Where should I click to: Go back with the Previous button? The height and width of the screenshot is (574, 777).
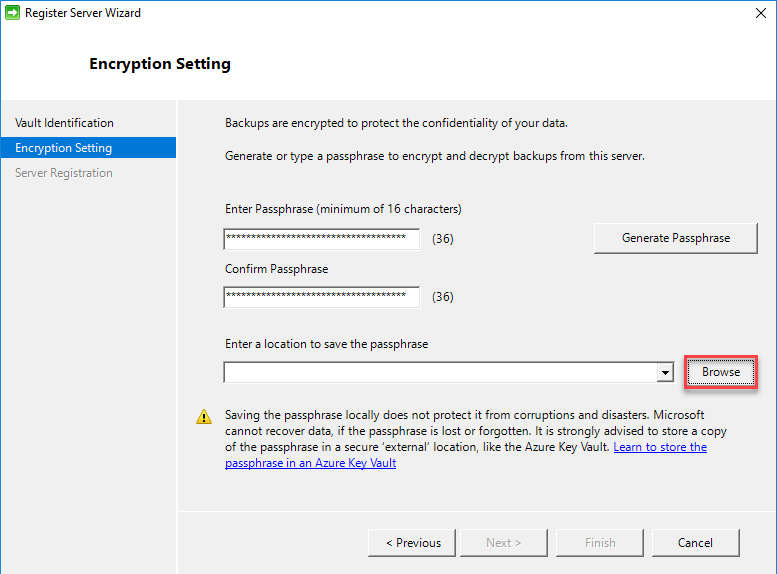(x=412, y=543)
